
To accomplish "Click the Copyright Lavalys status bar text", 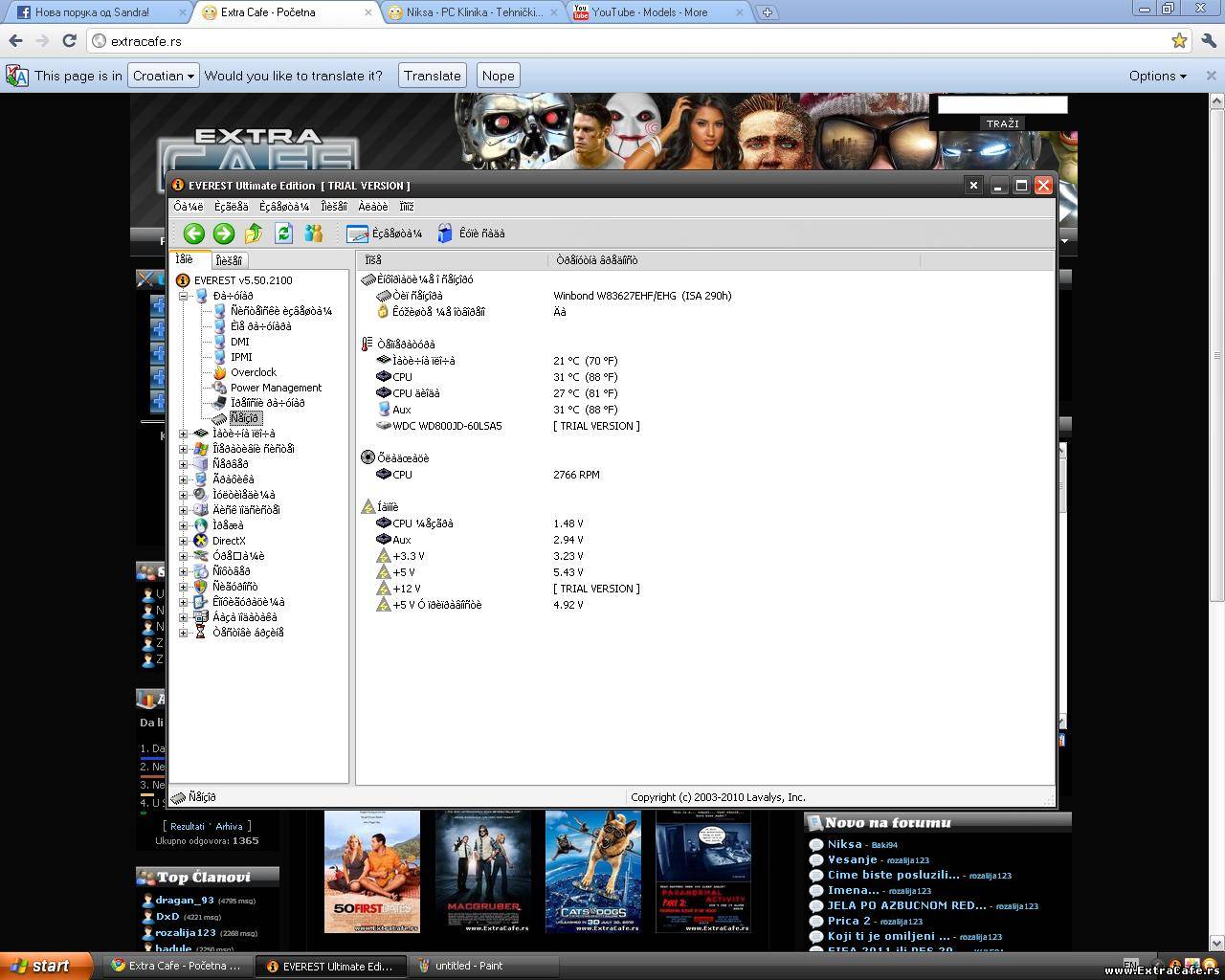I will (718, 797).
